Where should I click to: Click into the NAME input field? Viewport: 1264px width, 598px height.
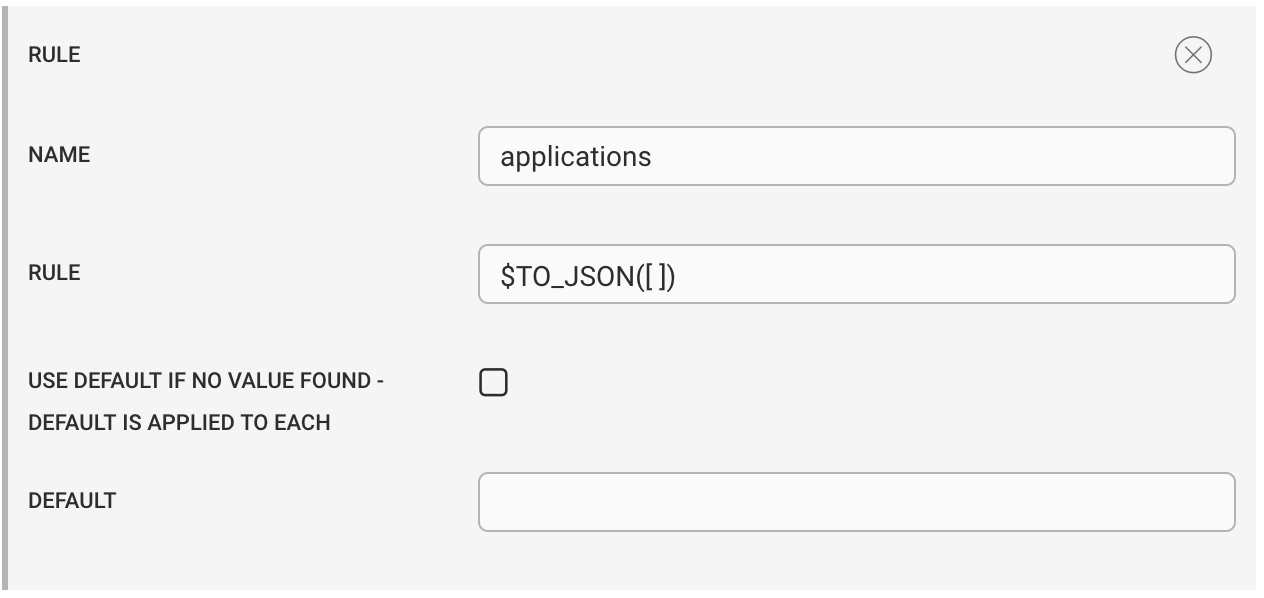coord(857,155)
